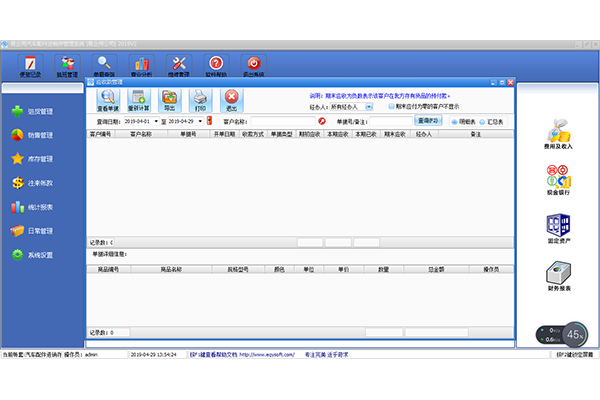
Task: Open the bar chart business analysis icon
Action: click(x=142, y=66)
